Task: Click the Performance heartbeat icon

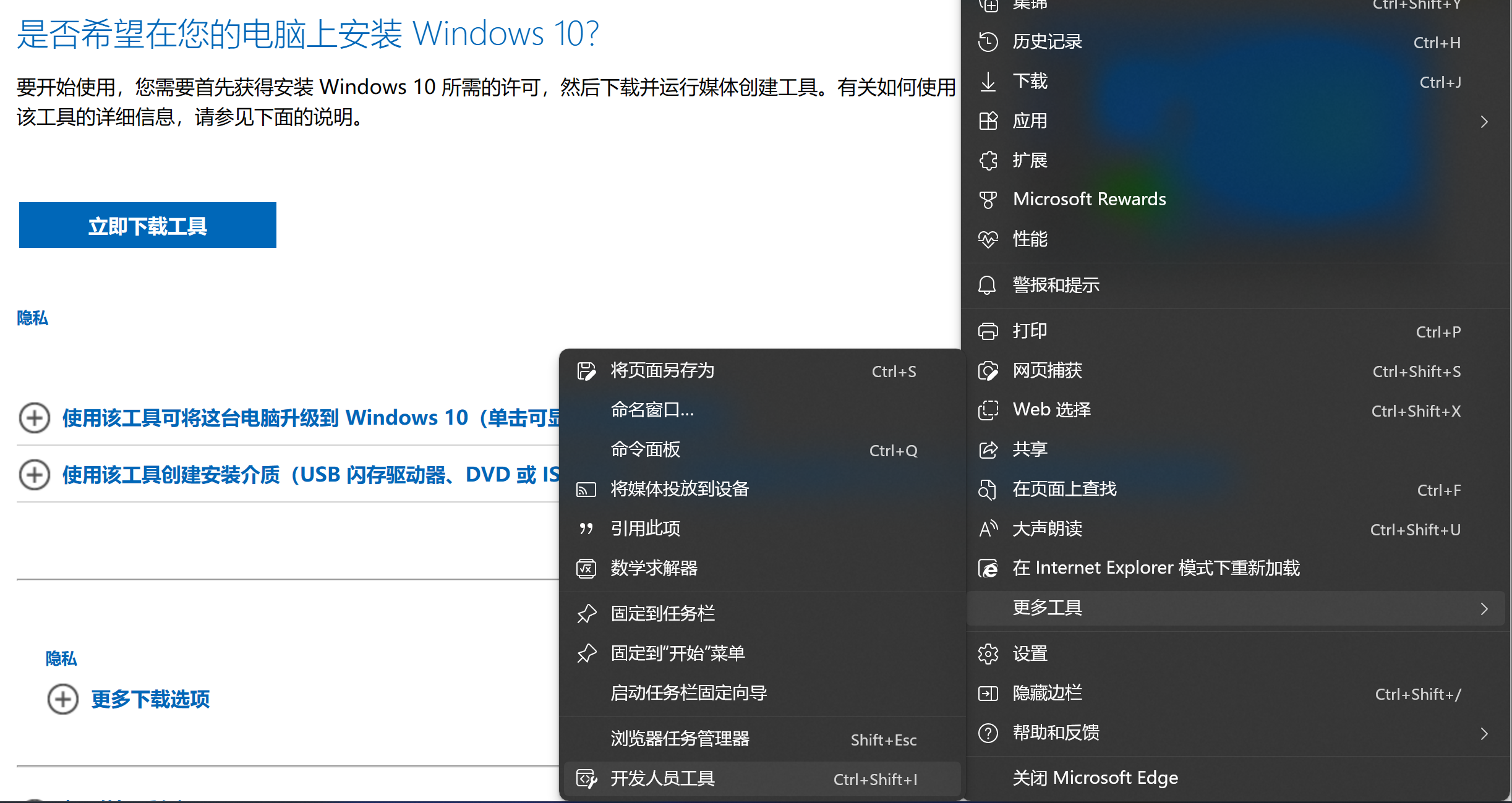Action: point(988,239)
